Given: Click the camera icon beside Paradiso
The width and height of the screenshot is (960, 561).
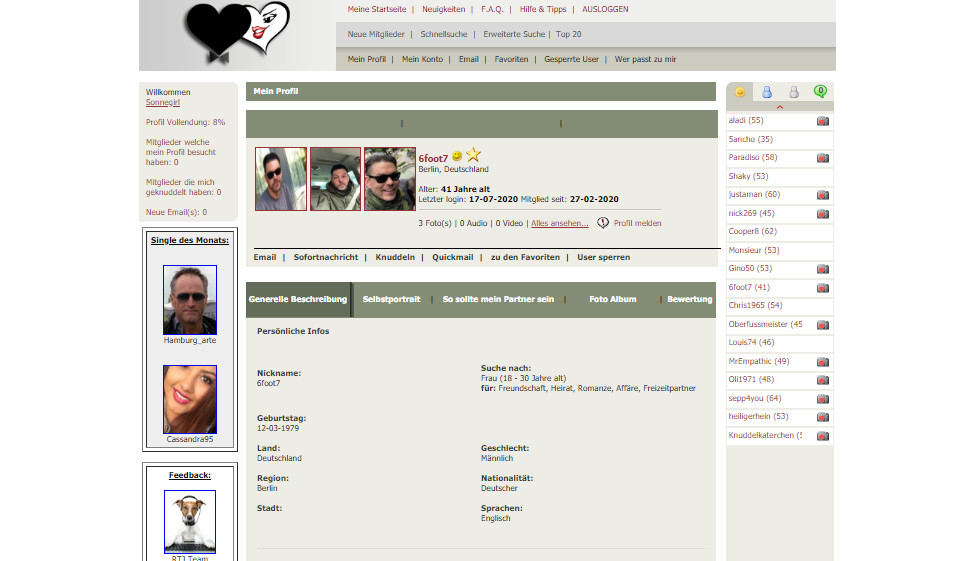Looking at the screenshot, I should point(823,158).
